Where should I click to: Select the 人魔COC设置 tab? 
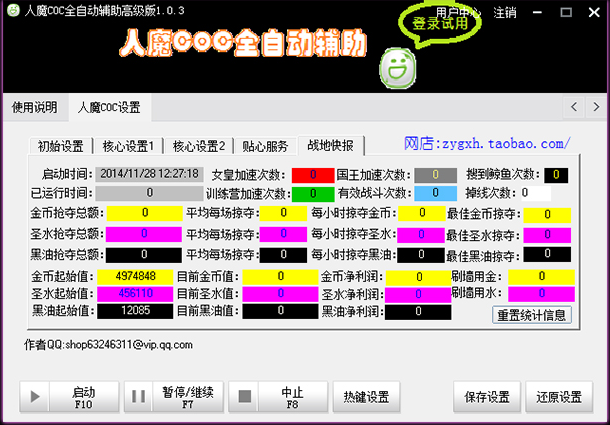(109, 107)
